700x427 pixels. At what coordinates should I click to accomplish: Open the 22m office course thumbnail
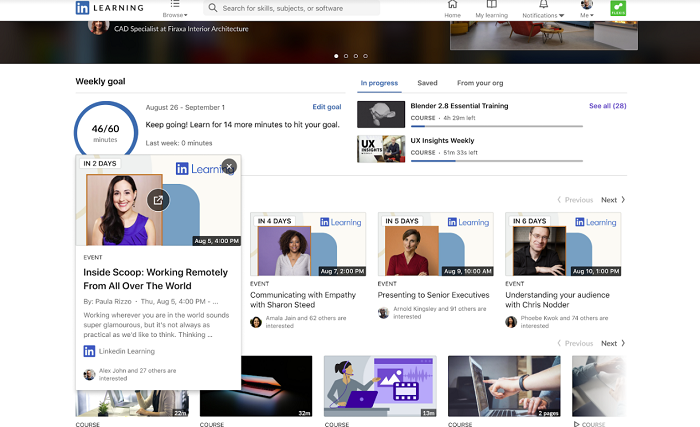(132, 403)
